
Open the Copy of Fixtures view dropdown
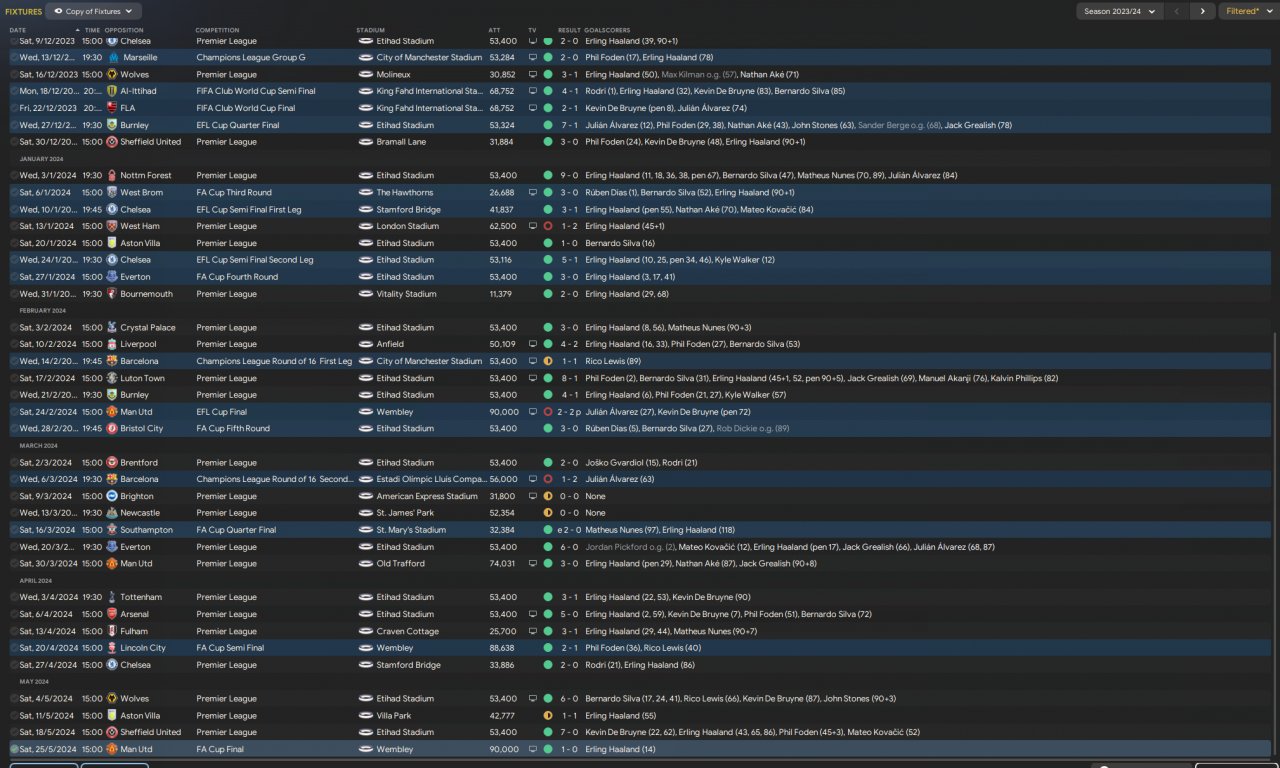pyautogui.click(x=94, y=11)
